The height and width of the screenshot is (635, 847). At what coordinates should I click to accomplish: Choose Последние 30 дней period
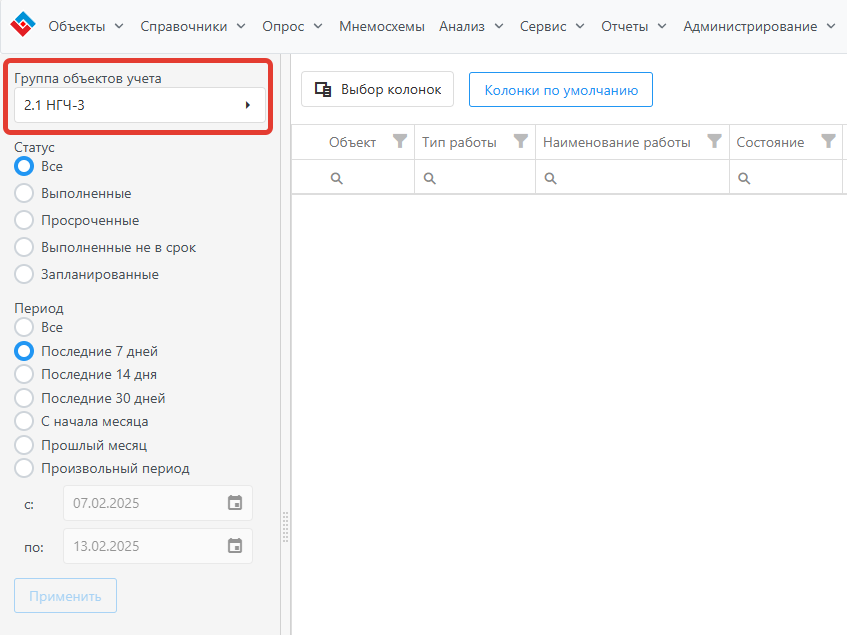(24, 398)
